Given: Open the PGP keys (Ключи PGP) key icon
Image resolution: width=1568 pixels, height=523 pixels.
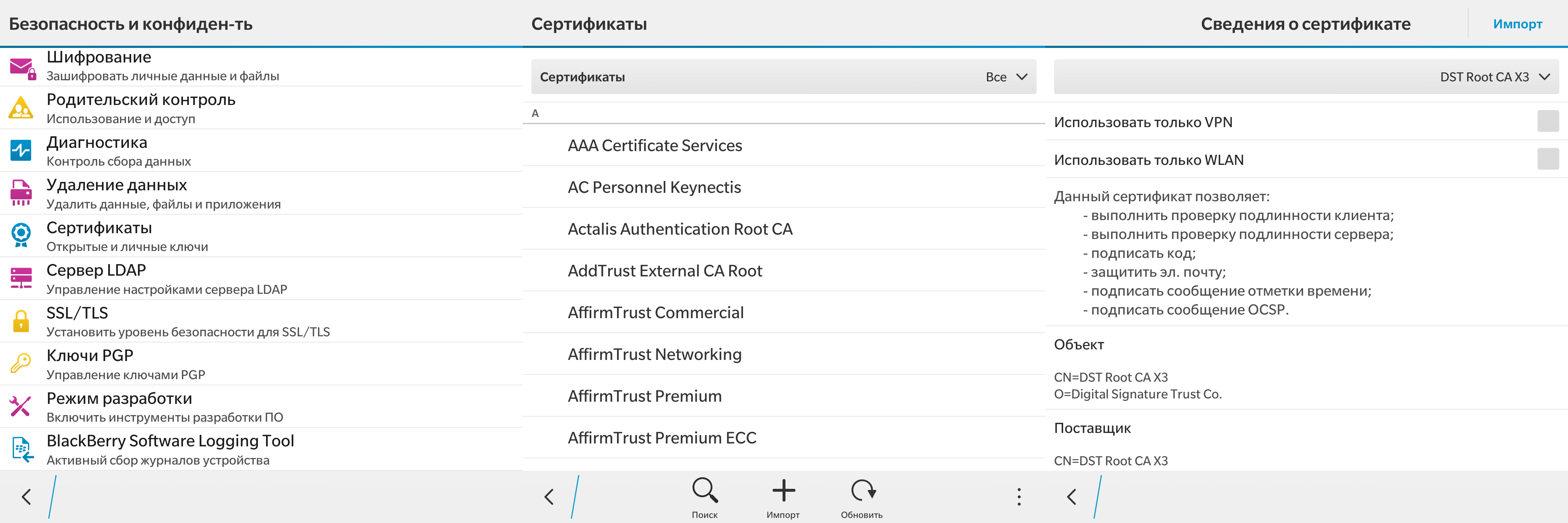Looking at the screenshot, I should pos(21,364).
